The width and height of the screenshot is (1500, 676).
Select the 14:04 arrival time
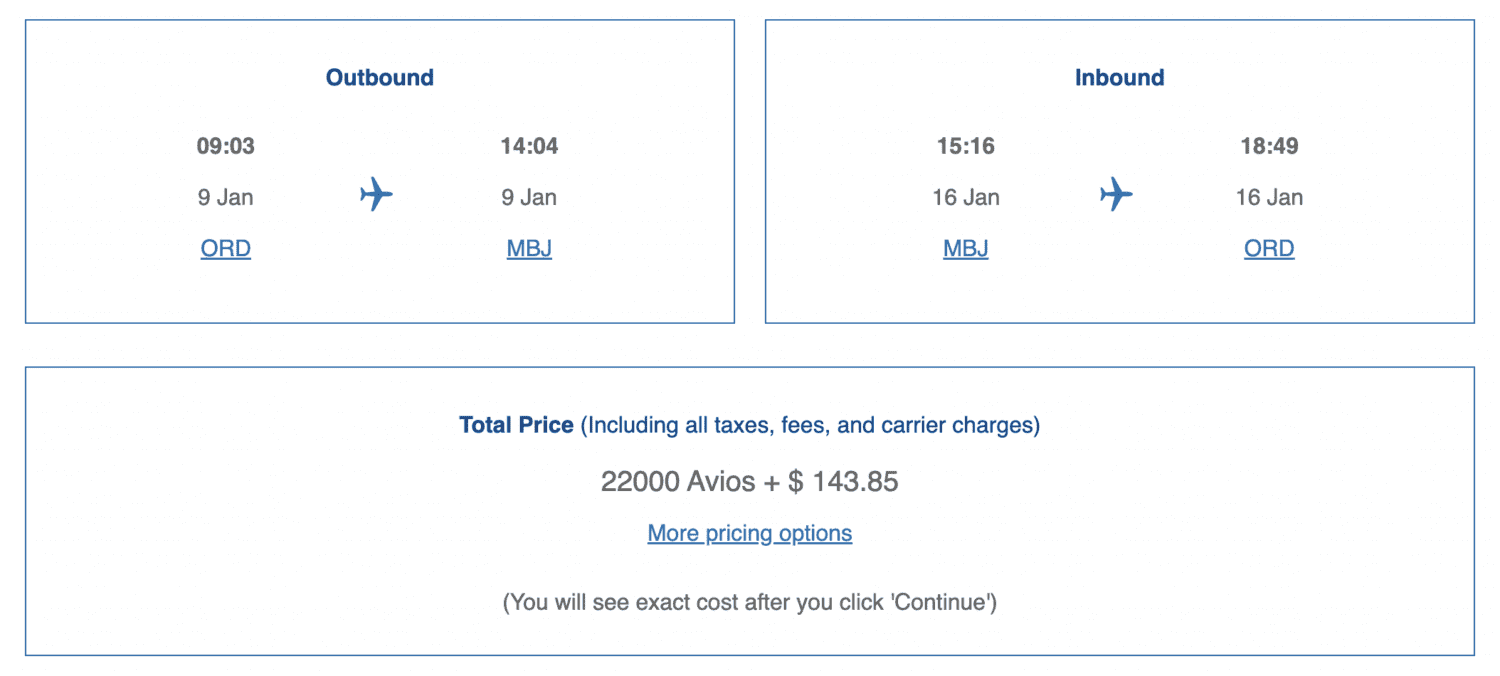[528, 146]
